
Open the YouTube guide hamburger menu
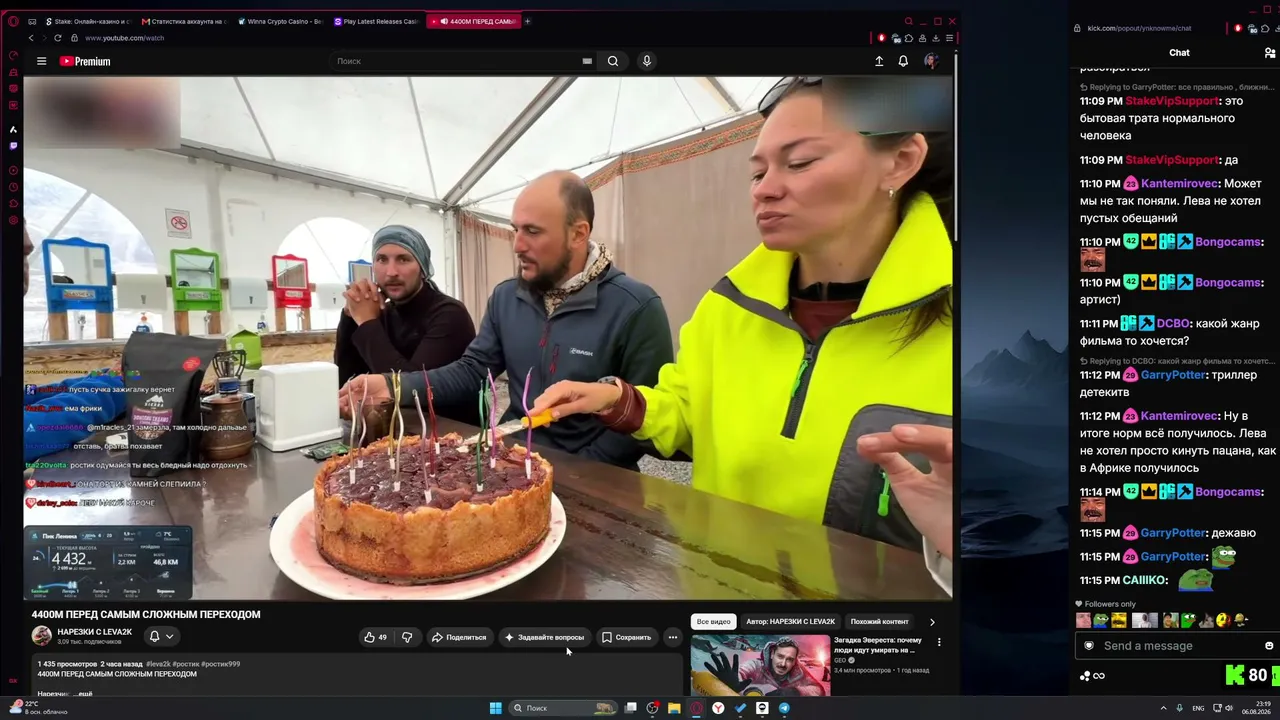tap(41, 61)
